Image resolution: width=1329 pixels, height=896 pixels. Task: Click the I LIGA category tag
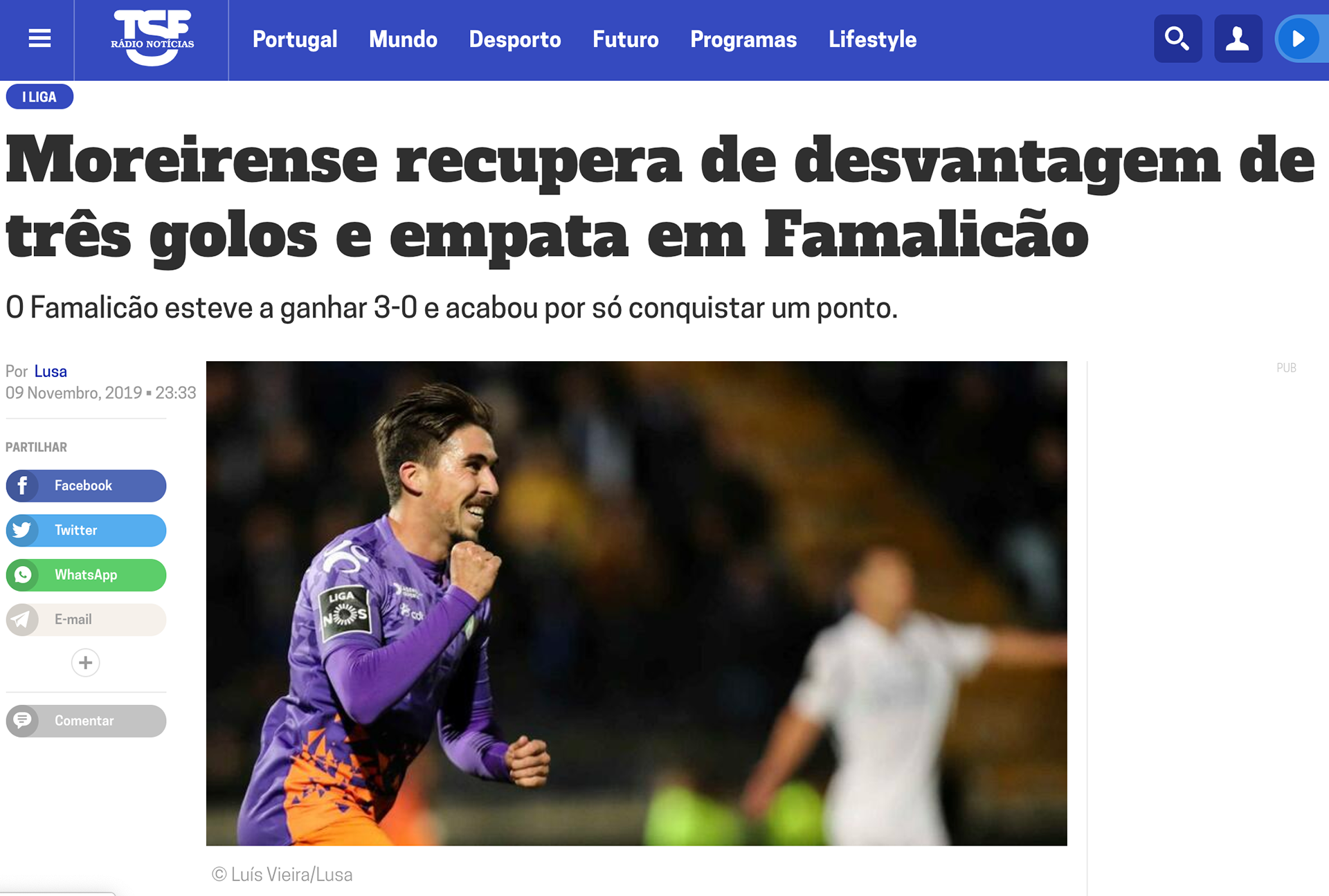(x=39, y=97)
